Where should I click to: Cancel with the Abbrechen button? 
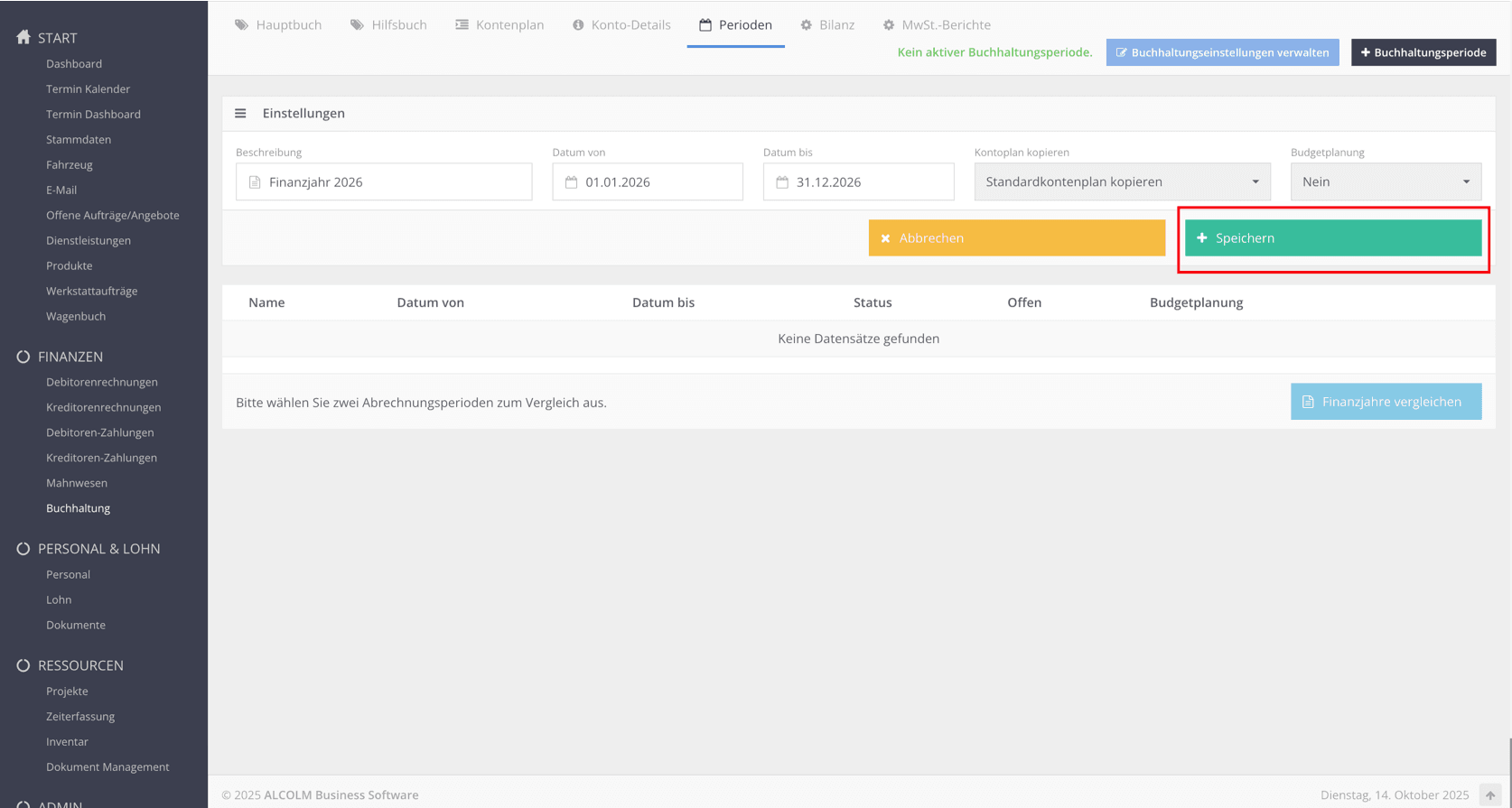tap(1017, 238)
